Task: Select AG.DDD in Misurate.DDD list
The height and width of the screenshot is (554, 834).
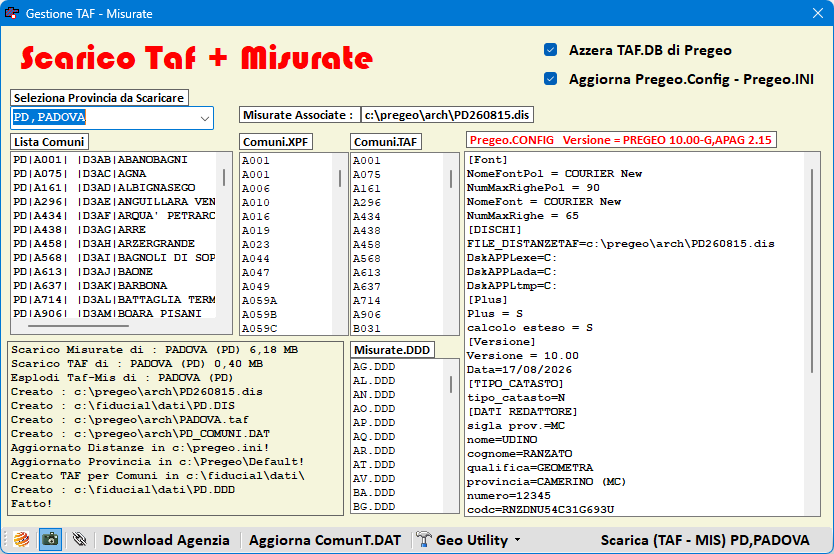Action: point(398,367)
